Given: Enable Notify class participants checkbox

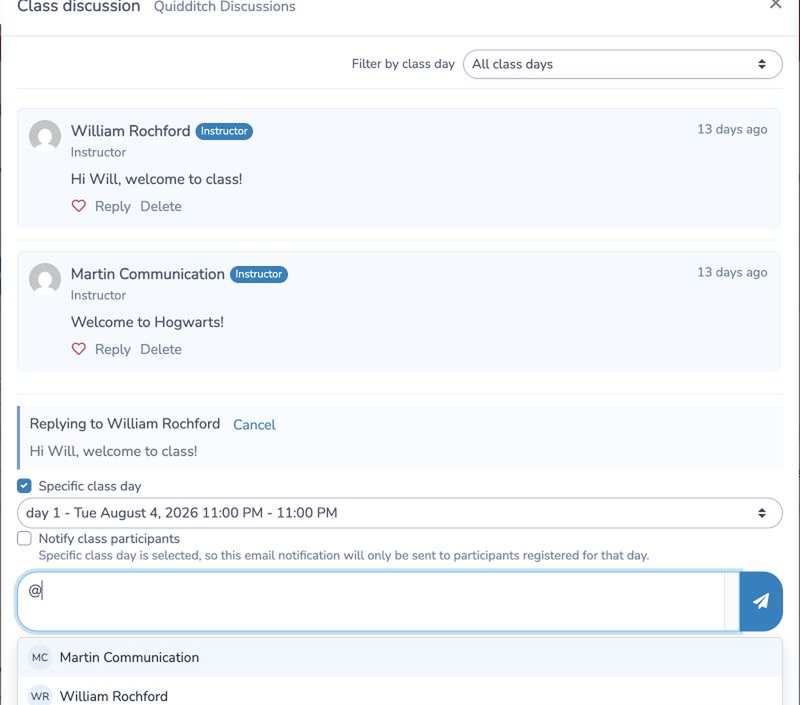Looking at the screenshot, I should pos(24,538).
